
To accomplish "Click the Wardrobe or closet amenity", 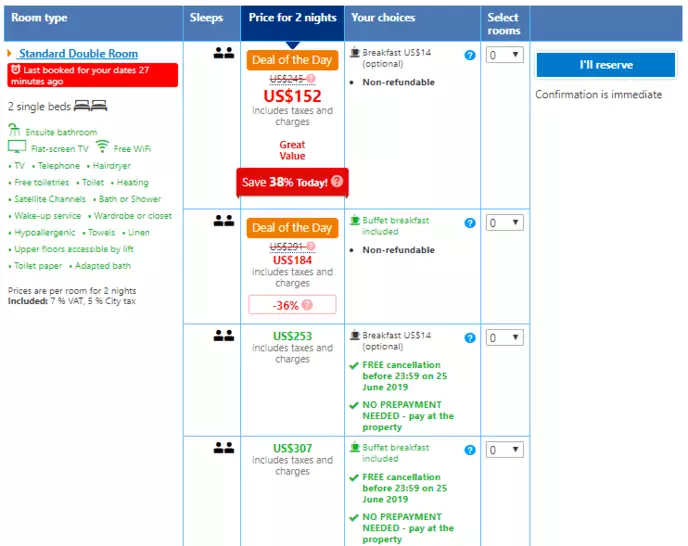I will pyautogui.click(x=133, y=216).
